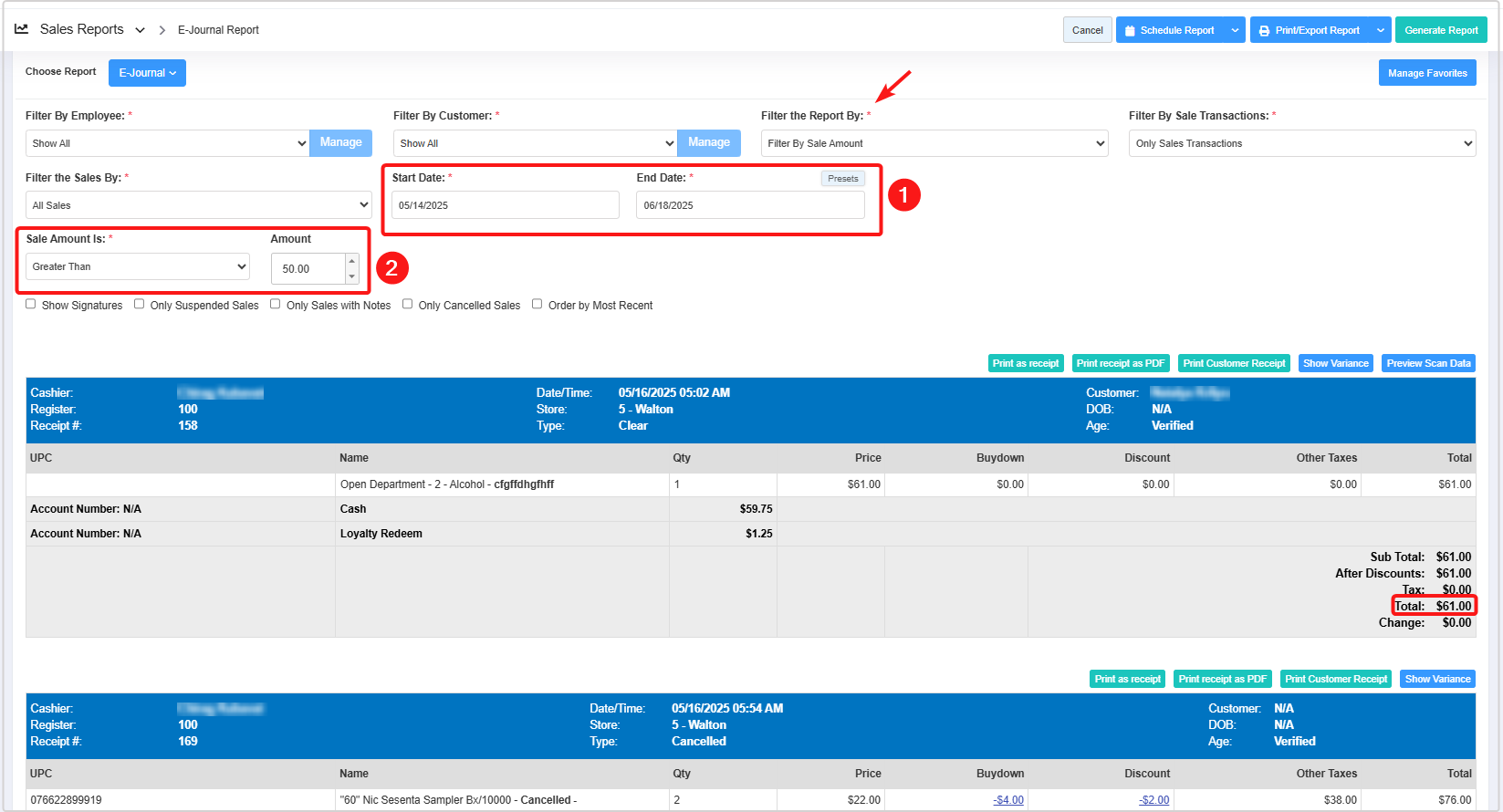Image resolution: width=1503 pixels, height=812 pixels.
Task: Click the Cancel button
Action: 1087,30
